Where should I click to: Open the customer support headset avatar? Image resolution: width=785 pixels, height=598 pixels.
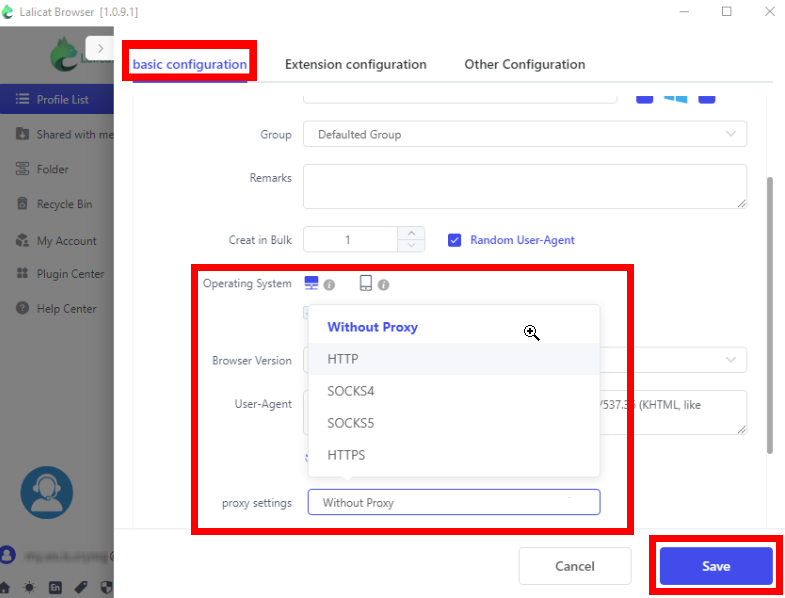coord(47,492)
